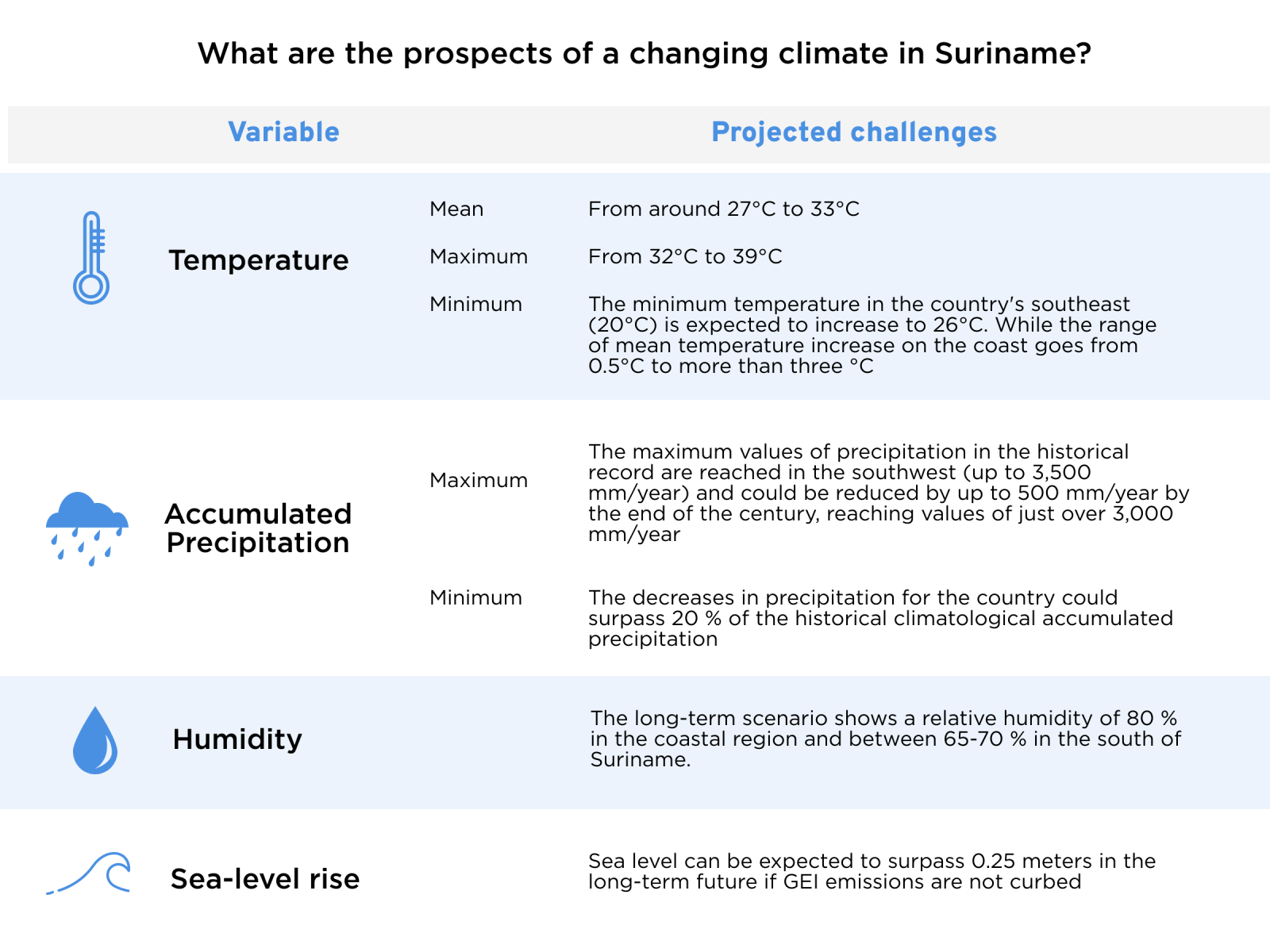Click the Minimum label under Temperature

tap(475, 305)
